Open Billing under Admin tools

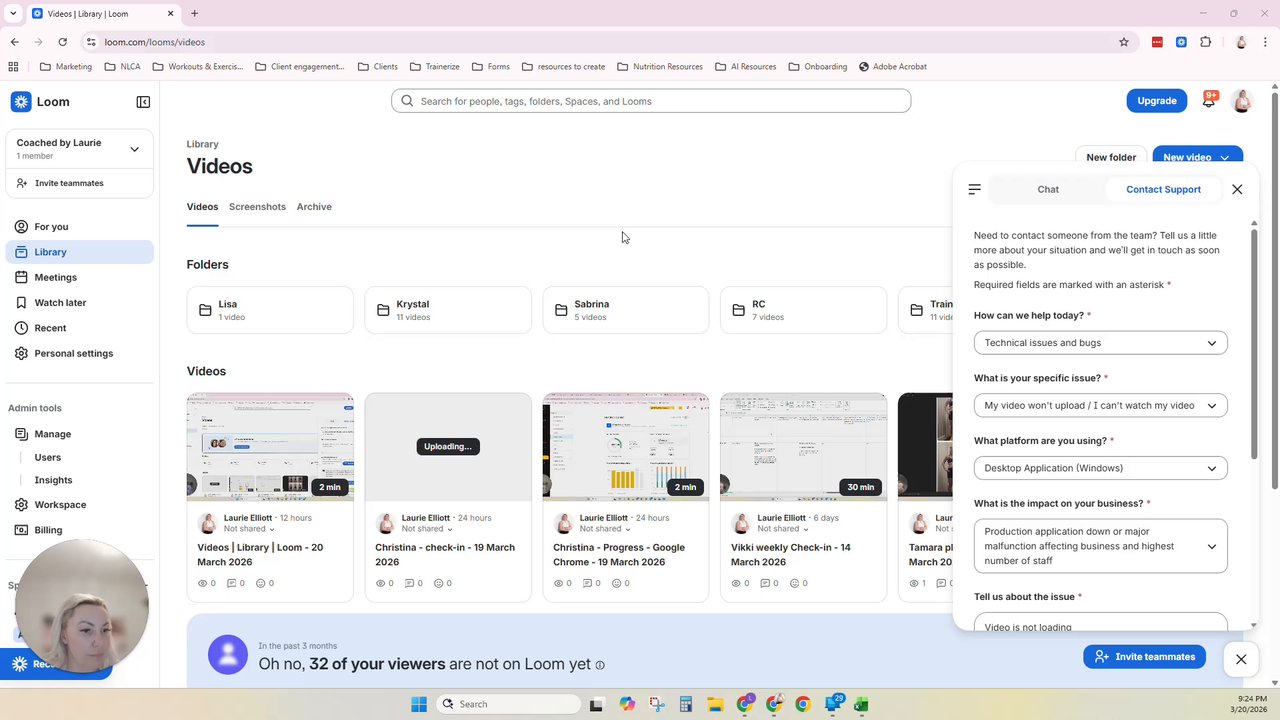click(x=80, y=530)
